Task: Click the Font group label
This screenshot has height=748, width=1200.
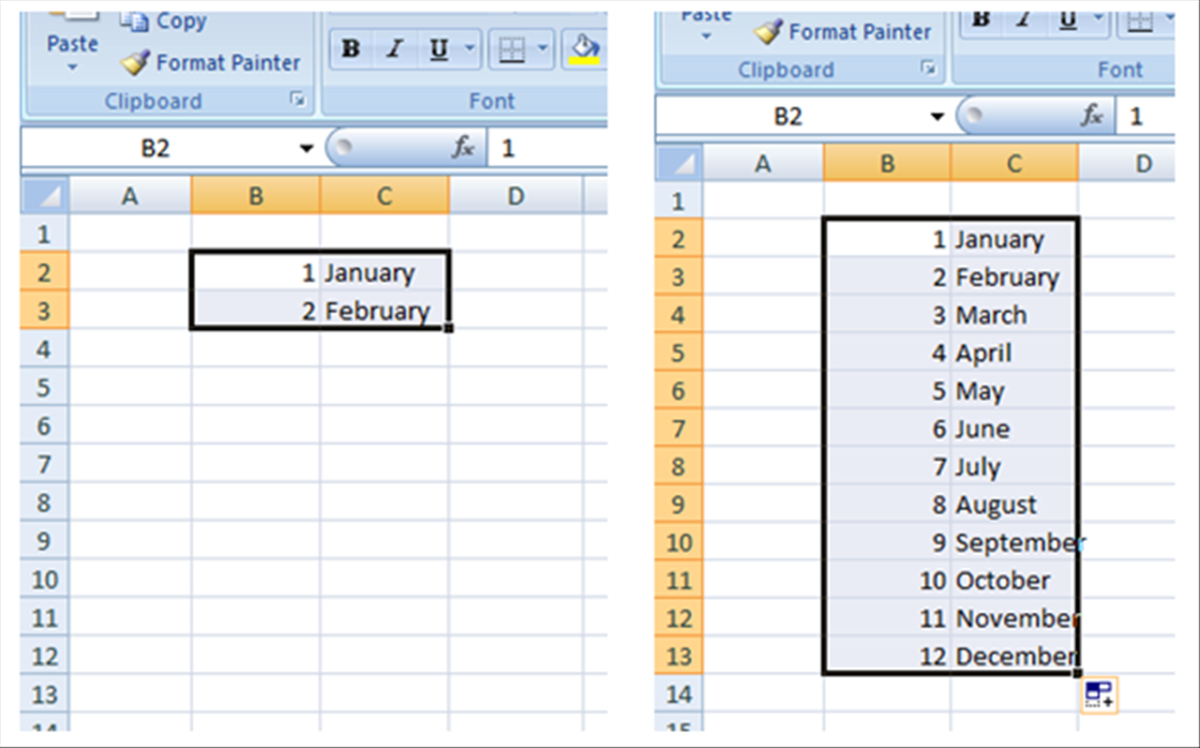Action: pyautogui.click(x=492, y=100)
